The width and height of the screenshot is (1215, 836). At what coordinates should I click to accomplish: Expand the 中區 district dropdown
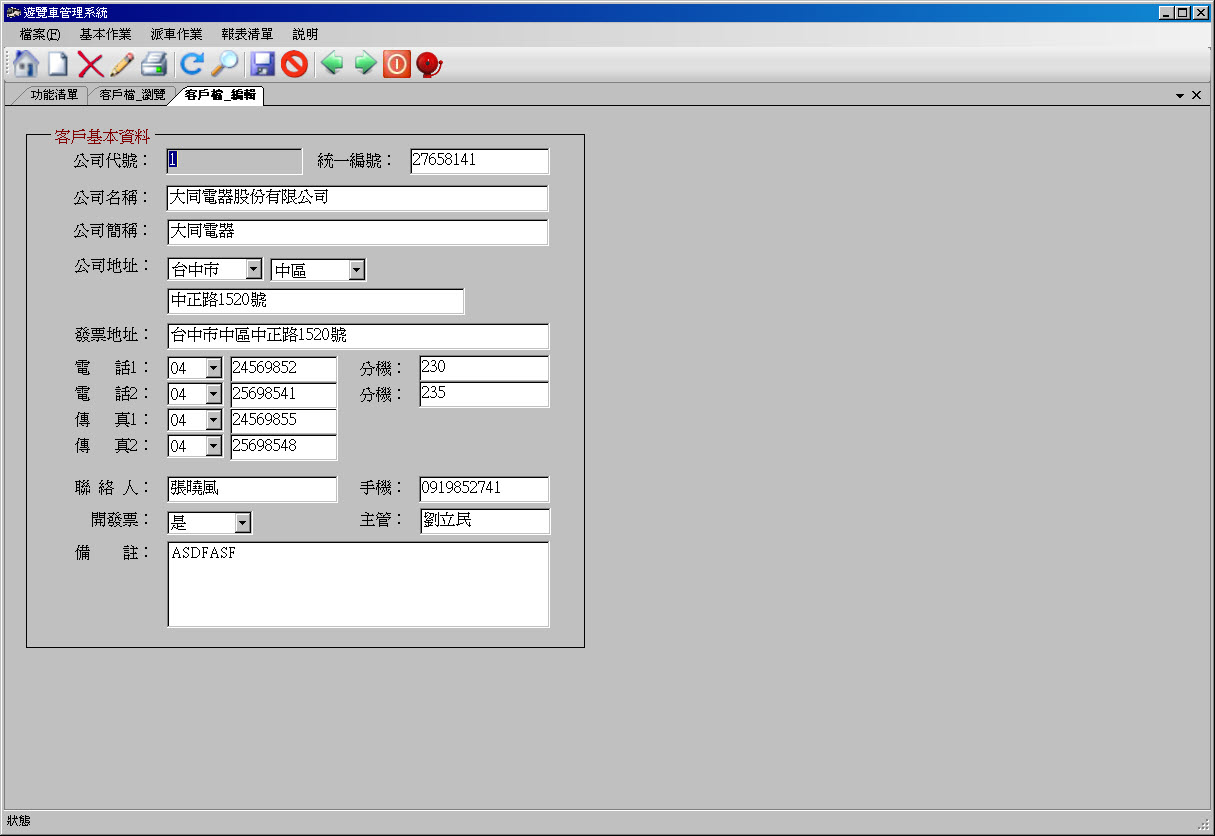(357, 270)
